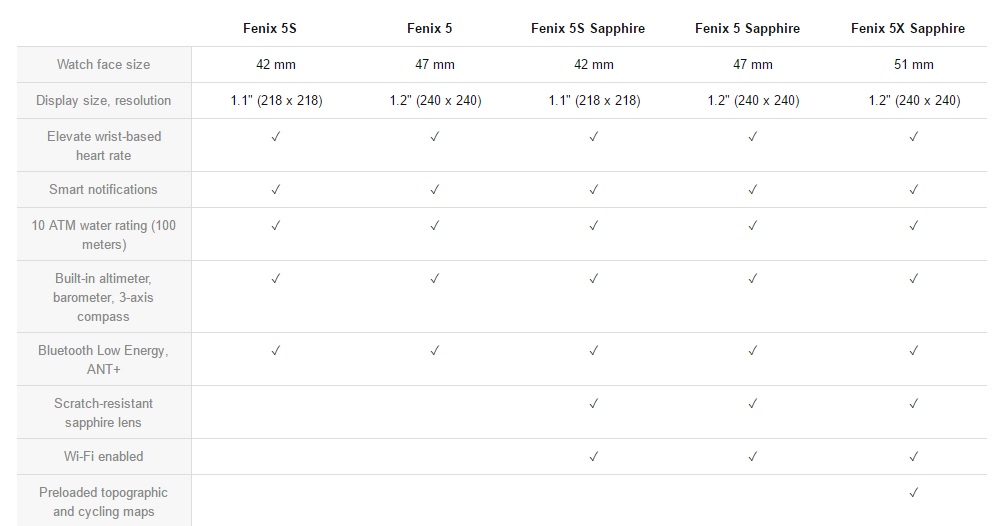The image size is (1001, 526).
Task: Click the Fenix 5 column header
Action: 429,28
